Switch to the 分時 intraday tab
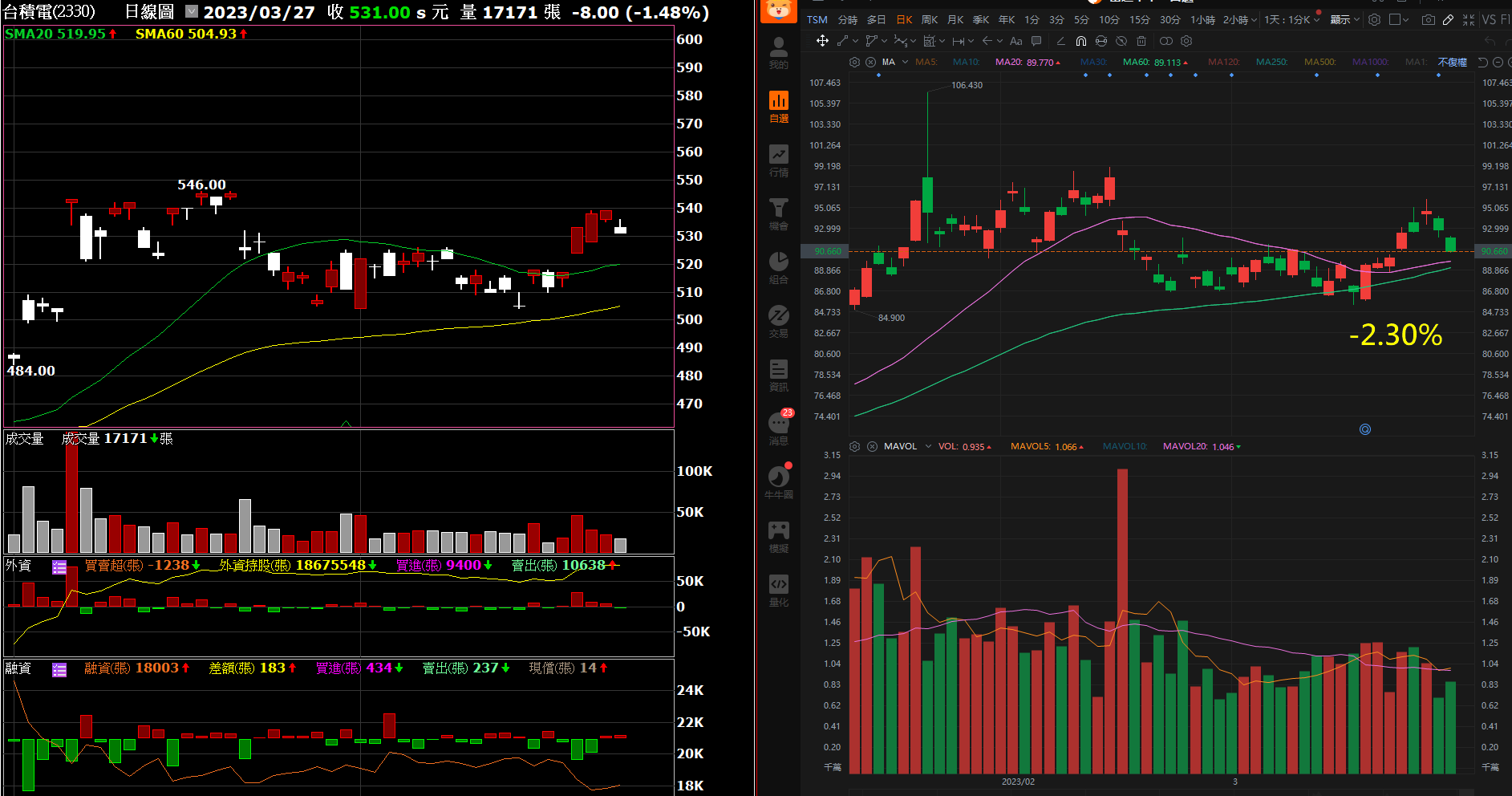Viewport: 1512px width, 796px height. (x=847, y=19)
